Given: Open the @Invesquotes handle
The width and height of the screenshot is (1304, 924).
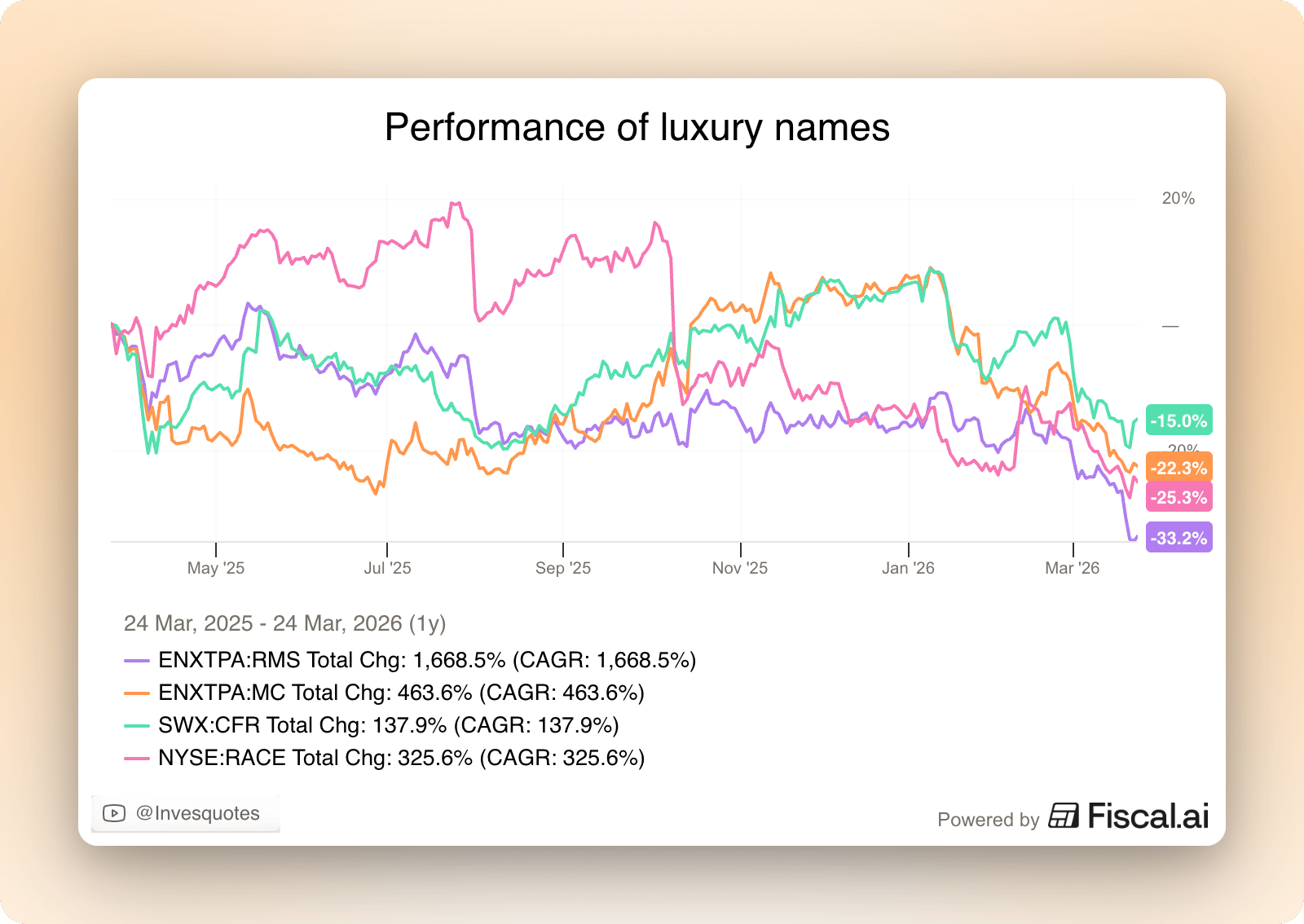Looking at the screenshot, I should click(x=198, y=813).
